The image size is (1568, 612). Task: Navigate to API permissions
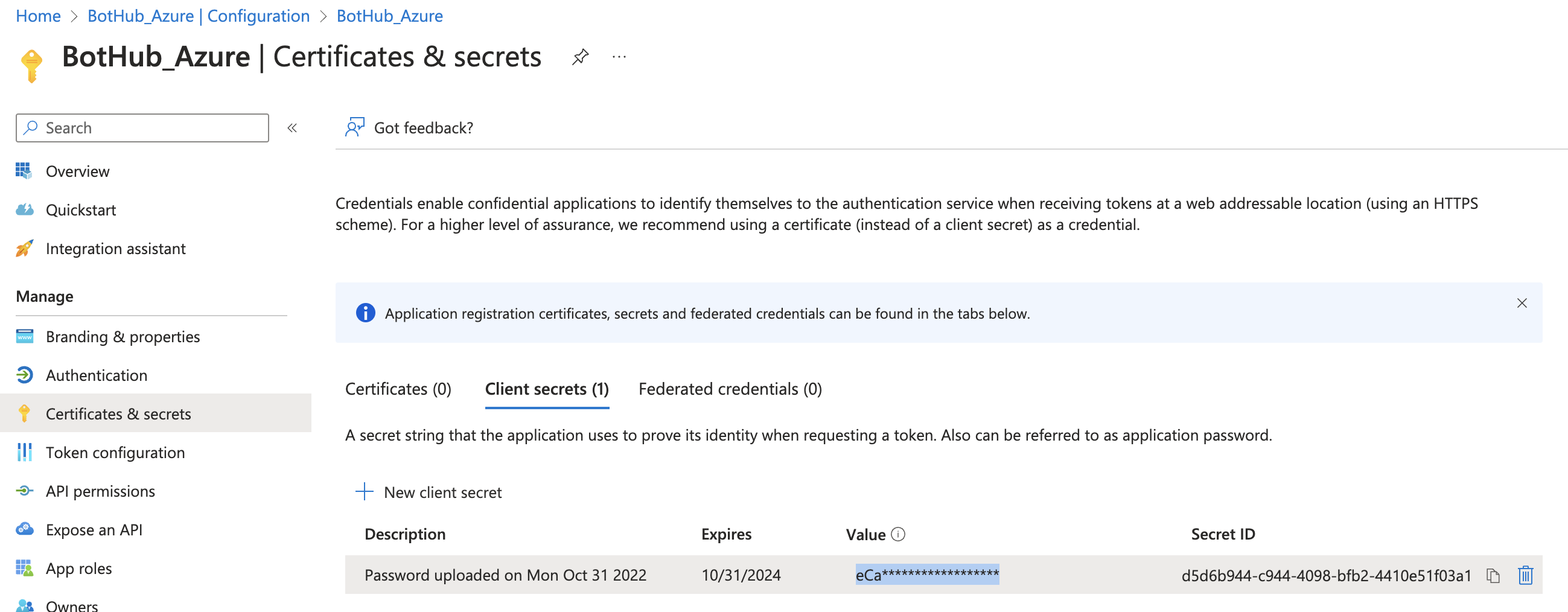point(100,491)
